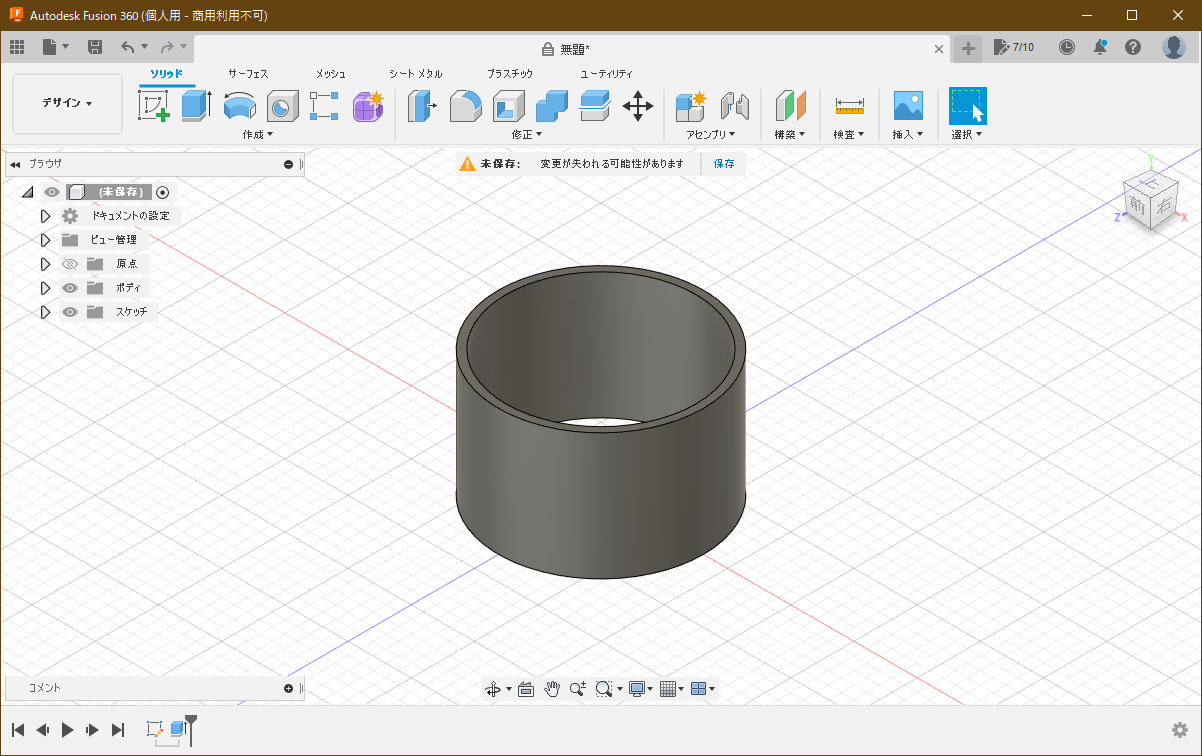Open the アセンブリ dropdown menu
This screenshot has height=756, width=1202.
point(711,134)
